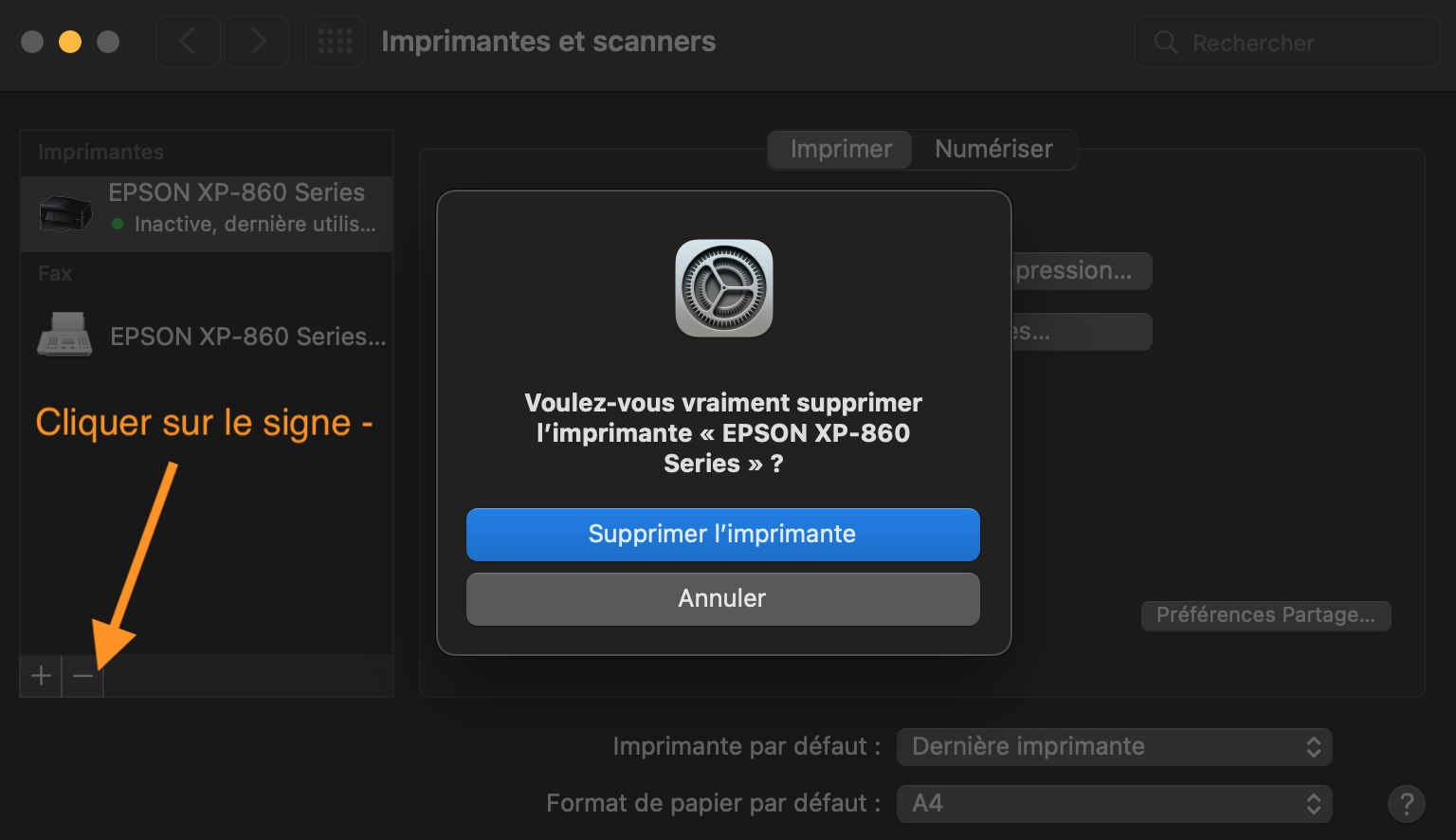
Task: Switch to the Numériser tab
Action: (993, 150)
